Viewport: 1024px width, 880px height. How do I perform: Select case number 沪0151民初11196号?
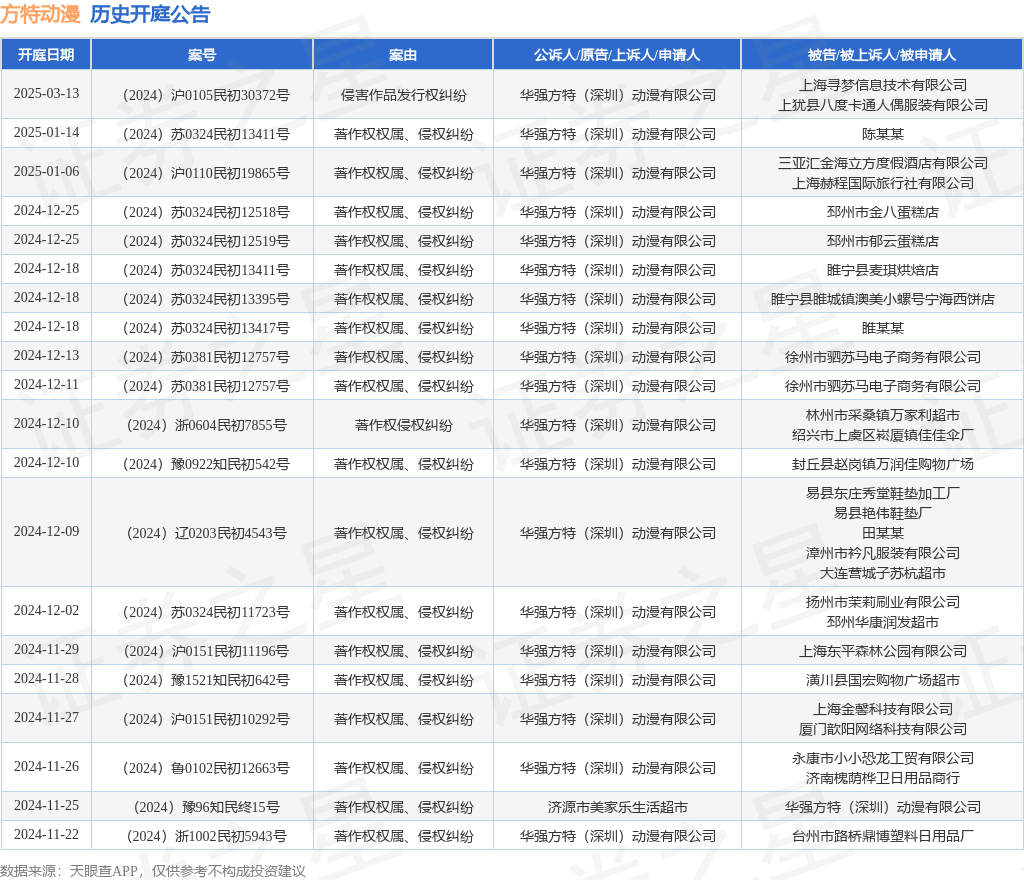(206, 651)
